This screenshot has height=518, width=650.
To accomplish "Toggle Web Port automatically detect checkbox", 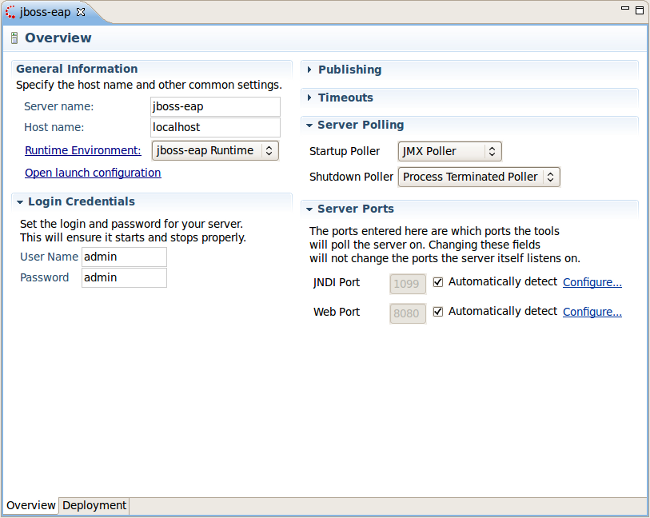I will pos(438,312).
